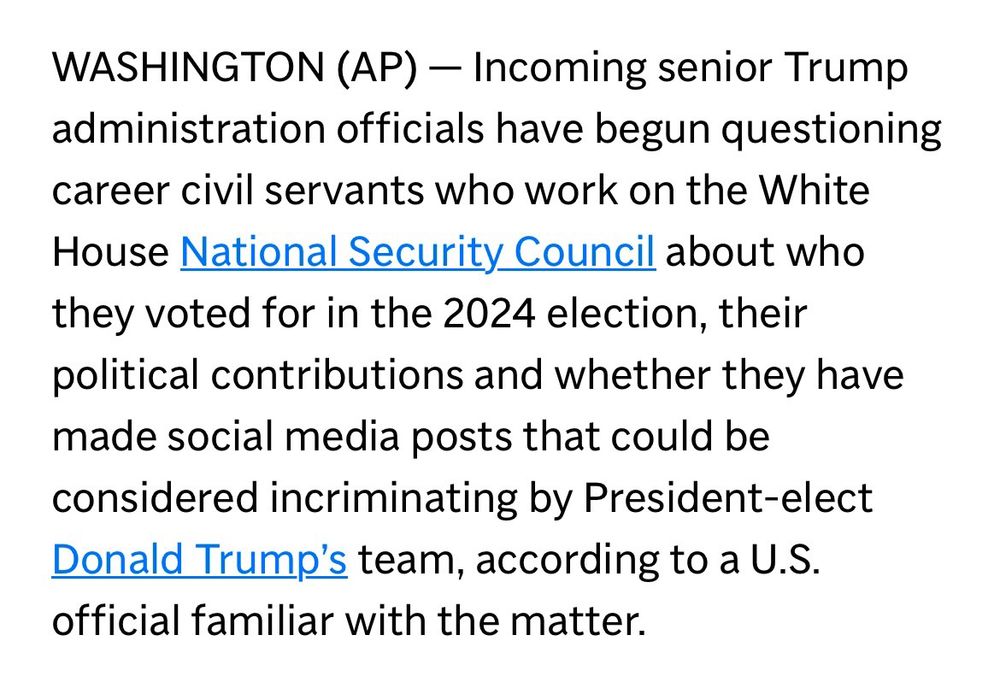Click the WASHINGTON dateline word
This screenshot has width=1000, height=688.
(188, 67)
